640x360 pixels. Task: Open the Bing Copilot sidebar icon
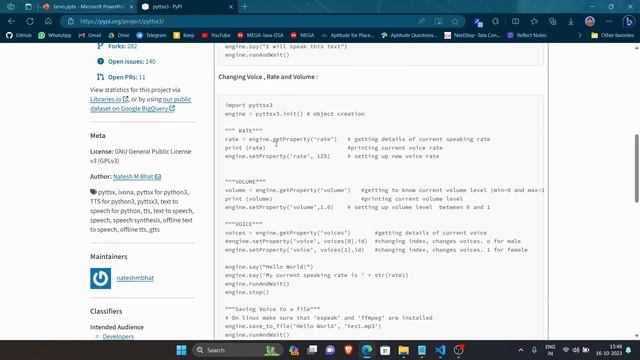[x=629, y=21]
